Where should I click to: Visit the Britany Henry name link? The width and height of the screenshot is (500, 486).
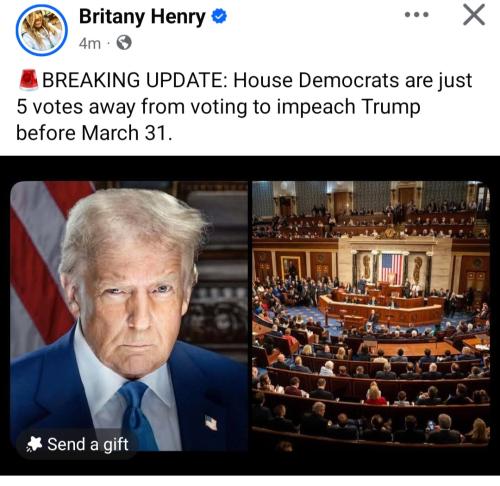click(142, 16)
